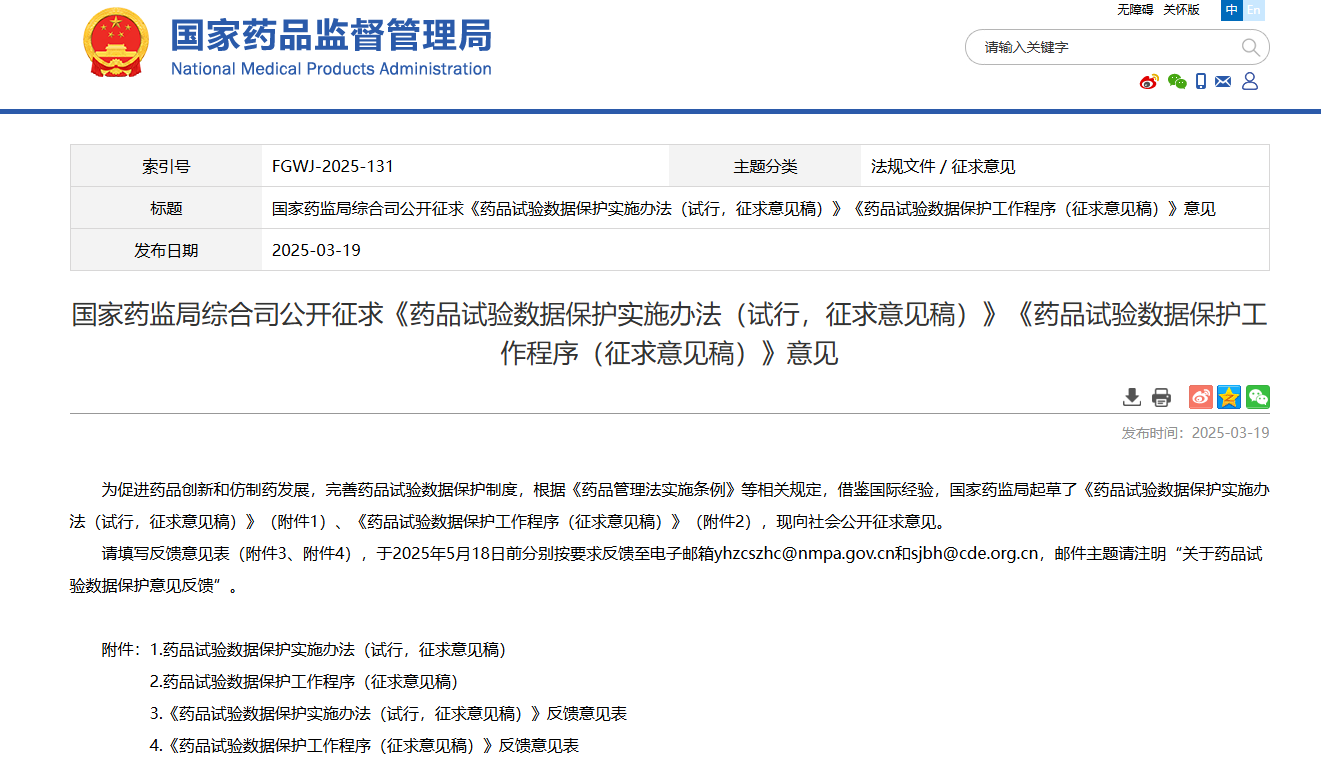1321x765 pixels.
Task: Click the email envelope icon in header
Action: (x=1223, y=82)
